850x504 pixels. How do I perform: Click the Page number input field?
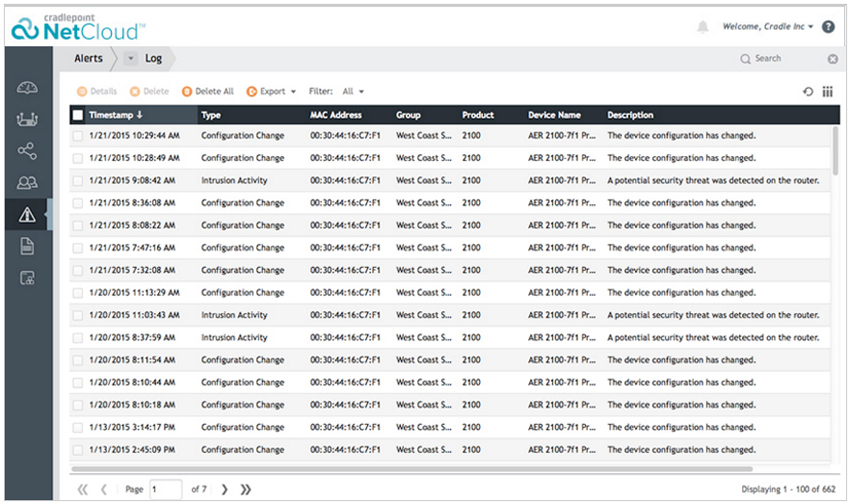(166, 489)
